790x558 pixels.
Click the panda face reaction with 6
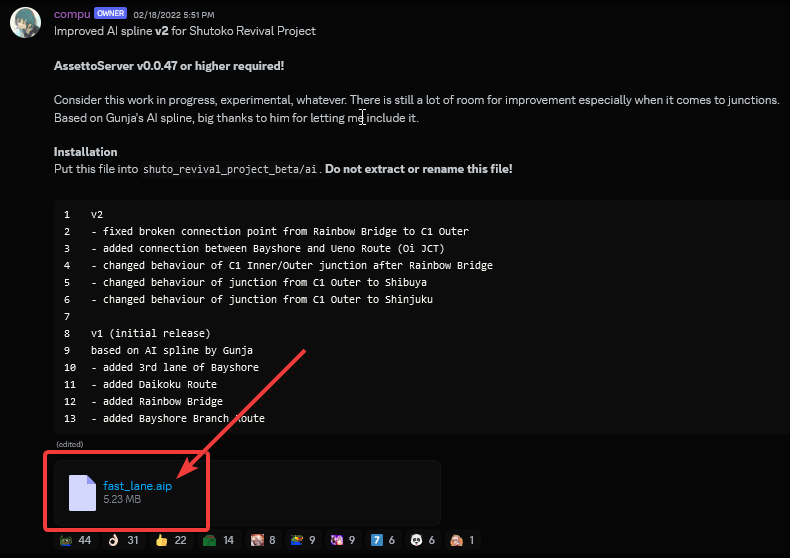[x=423, y=540]
